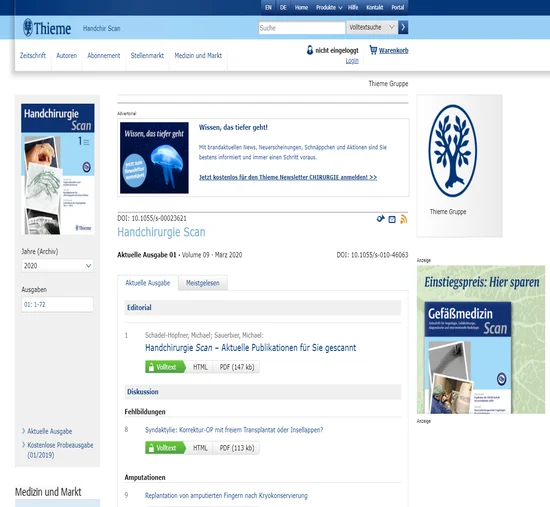Switch language to EN
550x507 pixels.
click(x=268, y=7)
